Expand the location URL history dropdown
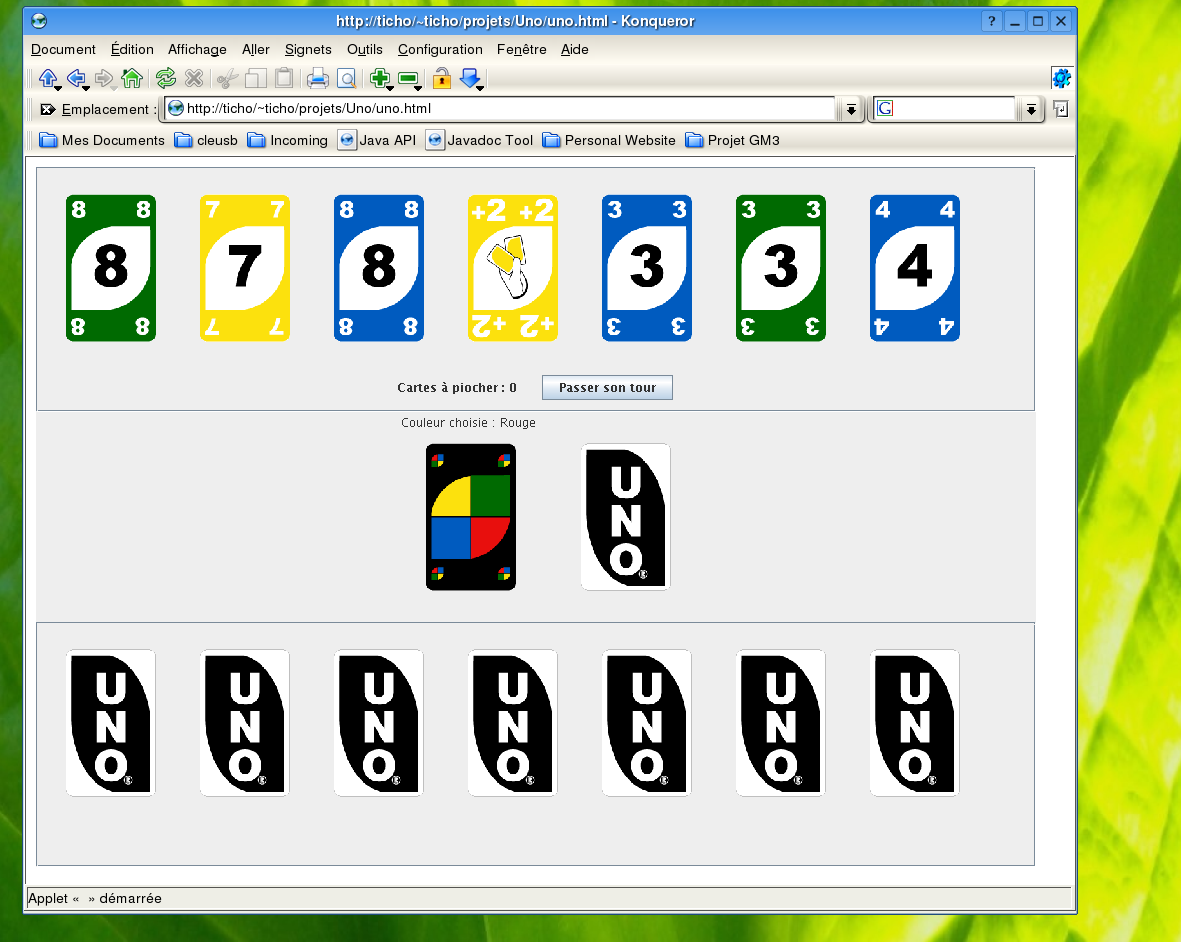The image size is (1181, 942). point(851,109)
